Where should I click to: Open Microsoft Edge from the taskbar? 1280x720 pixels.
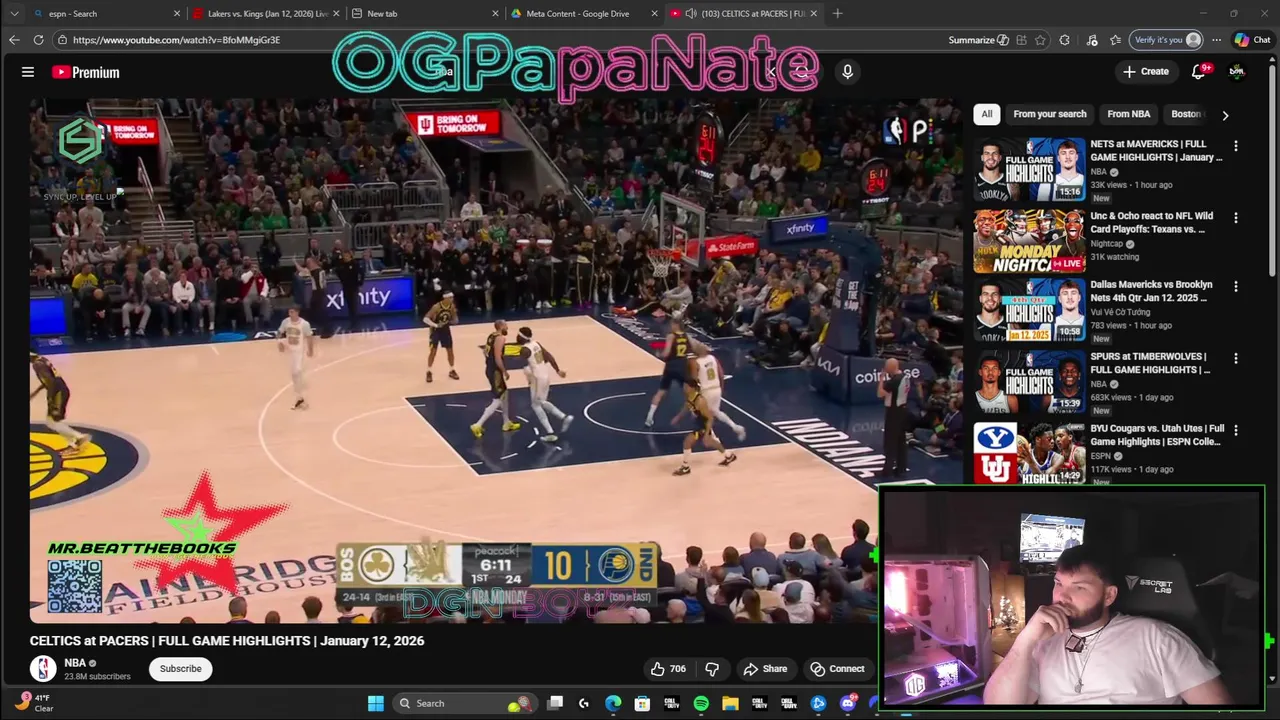click(613, 703)
